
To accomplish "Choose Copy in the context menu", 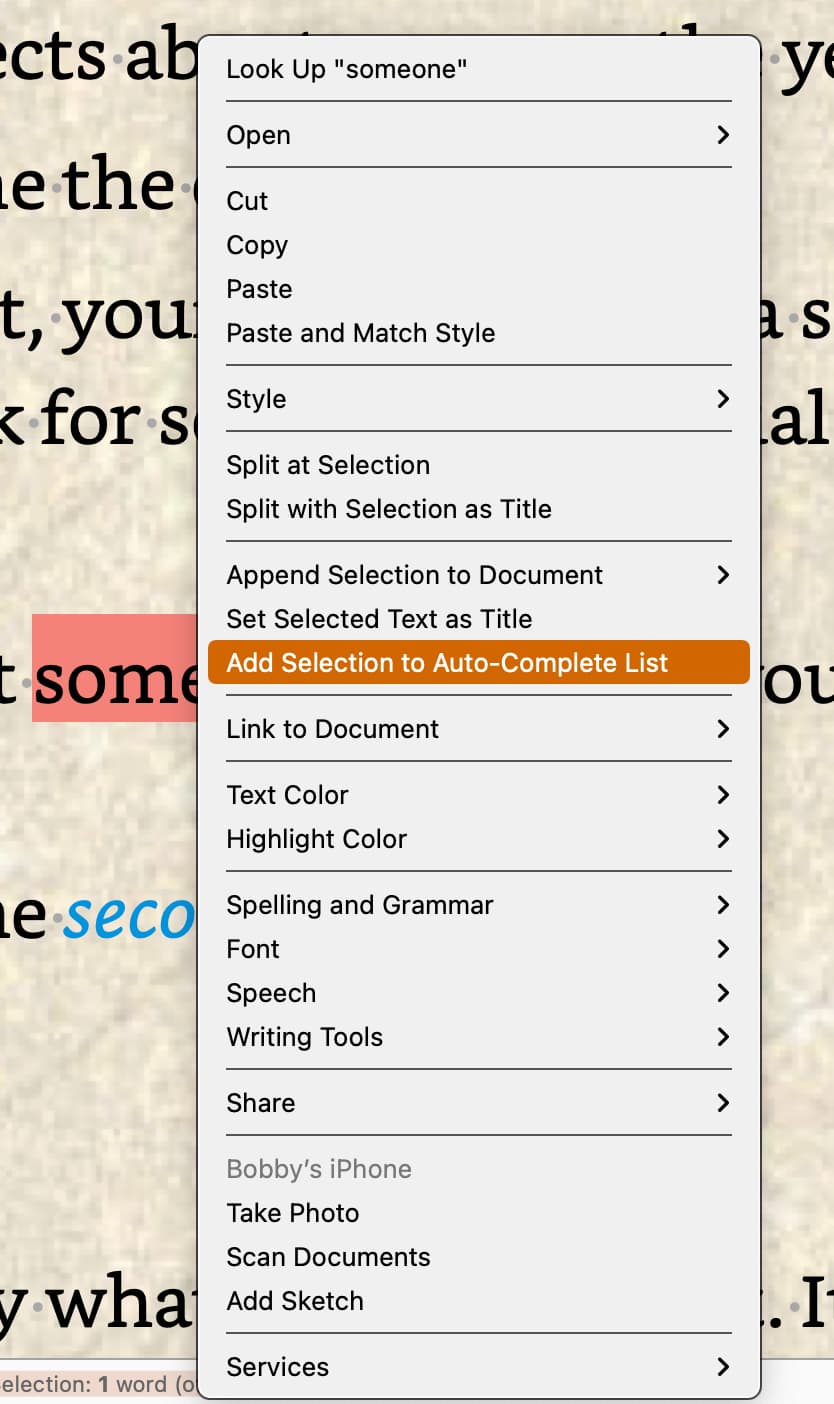I will (x=478, y=245).
